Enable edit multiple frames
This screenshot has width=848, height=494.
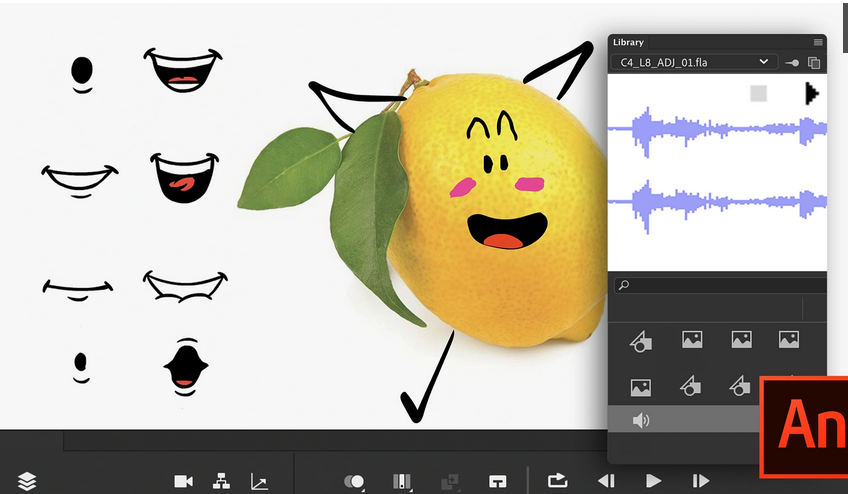(402, 482)
